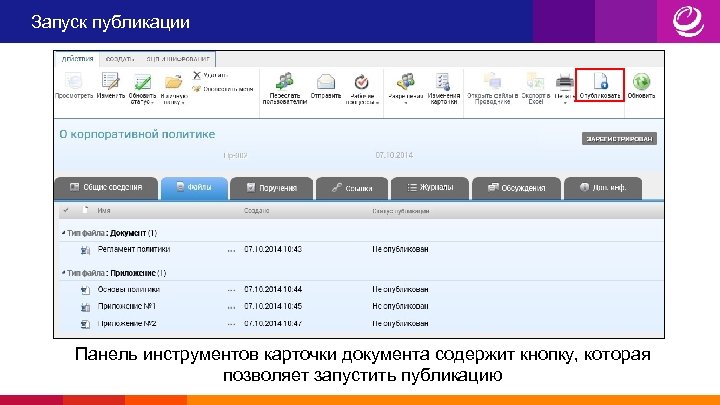The width and height of the screenshot is (720, 405).
Task: Open the Обсуждения tab
Action: point(517,188)
